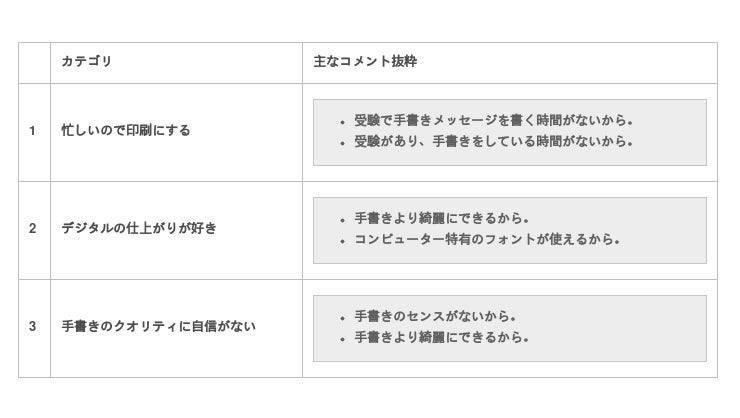
Task: Click the 忙しいので印刷にする category cell
Action: [126, 131]
